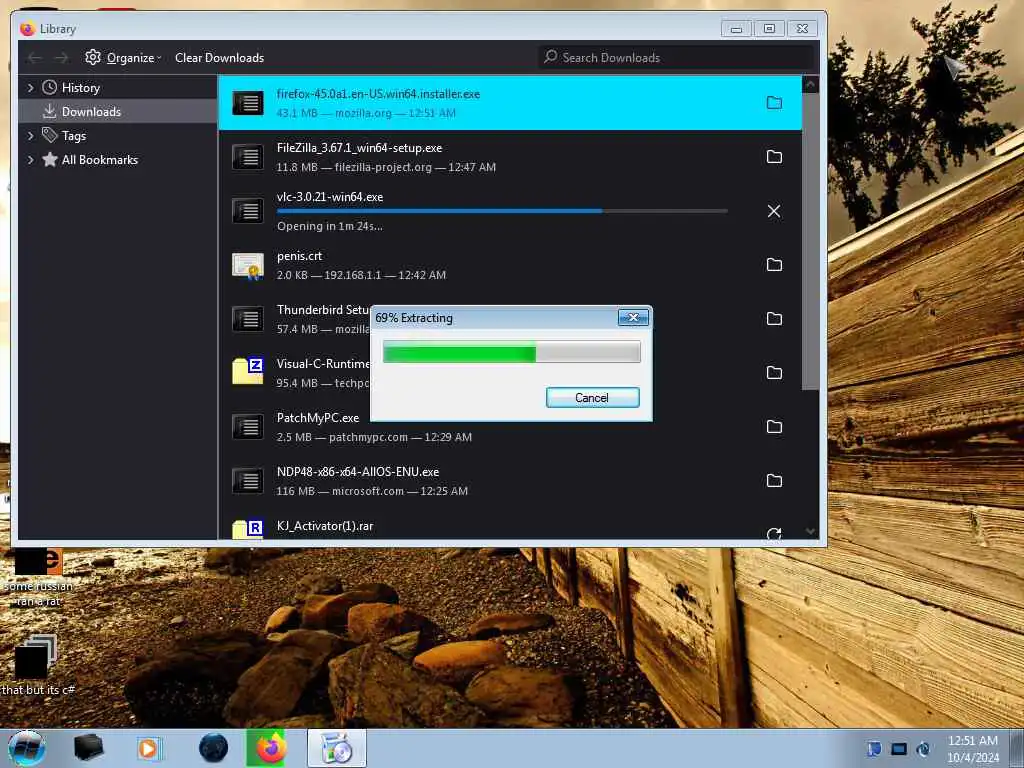Image resolution: width=1024 pixels, height=768 pixels.
Task: Select vlc-3.0.21-win64.exe file name
Action: tap(330, 197)
